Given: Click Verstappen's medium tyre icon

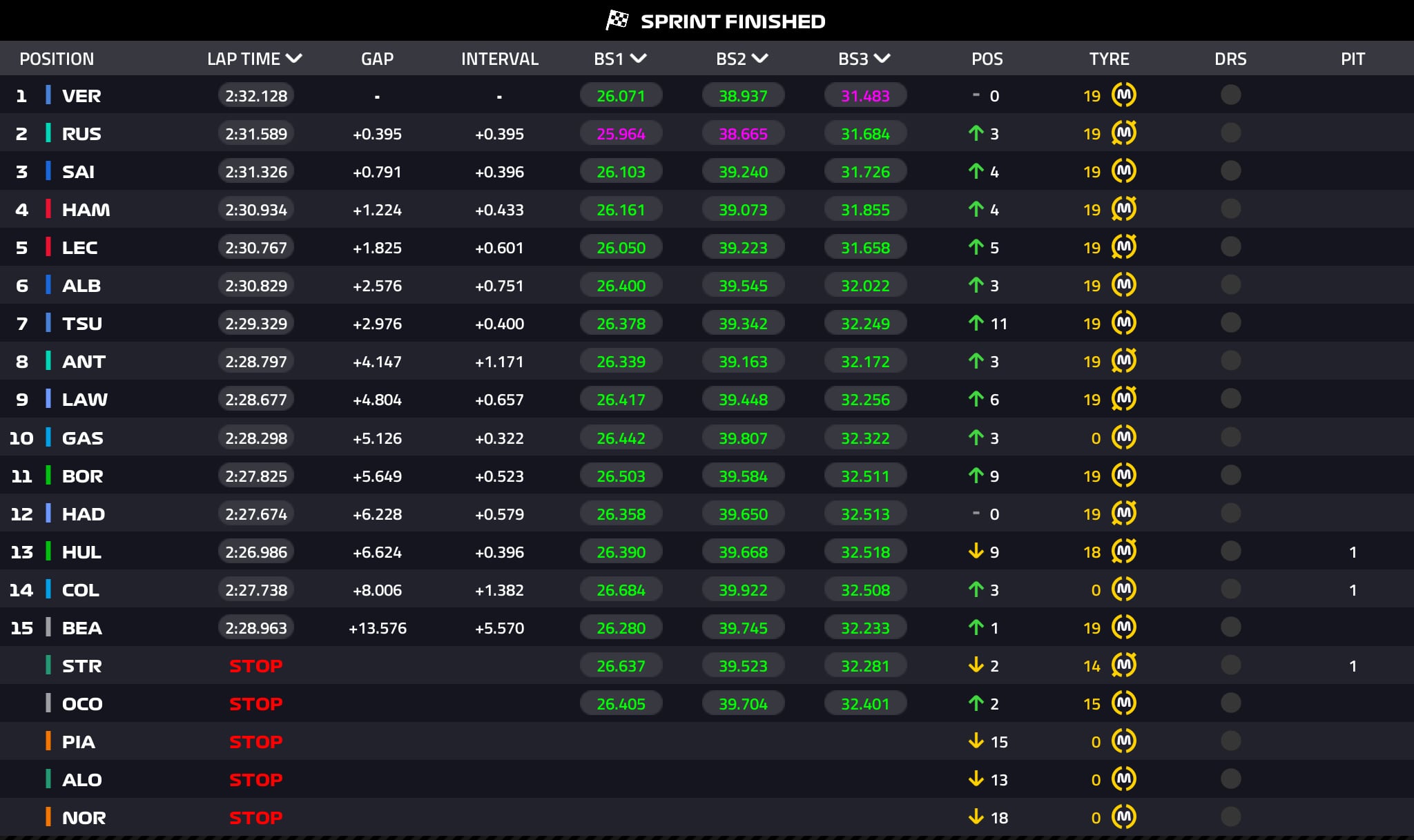Looking at the screenshot, I should coord(1123,95).
